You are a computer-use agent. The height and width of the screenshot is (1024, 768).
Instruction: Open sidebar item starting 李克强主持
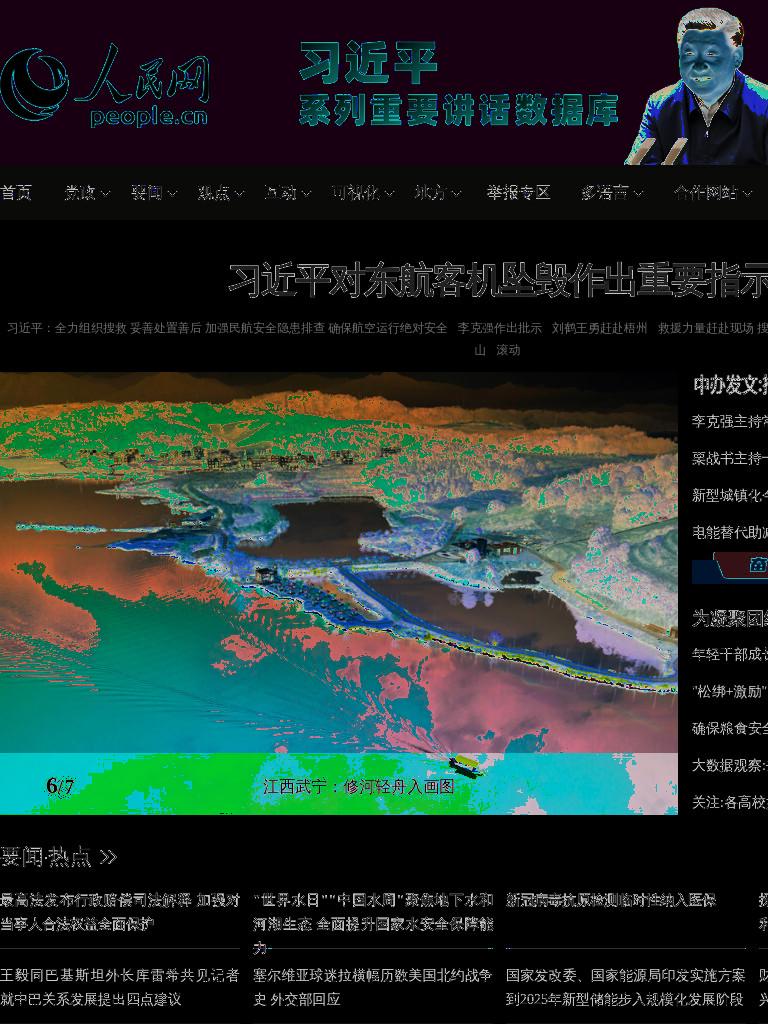(x=730, y=422)
